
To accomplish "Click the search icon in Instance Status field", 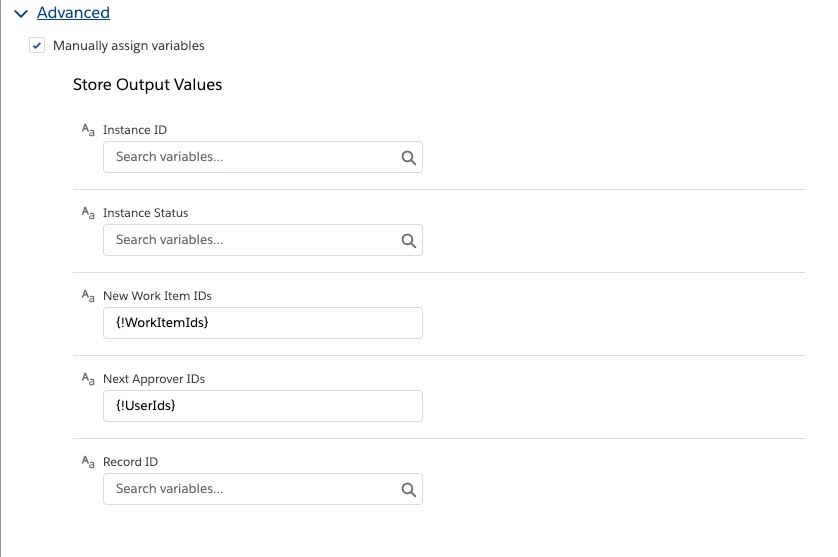I will tap(408, 240).
